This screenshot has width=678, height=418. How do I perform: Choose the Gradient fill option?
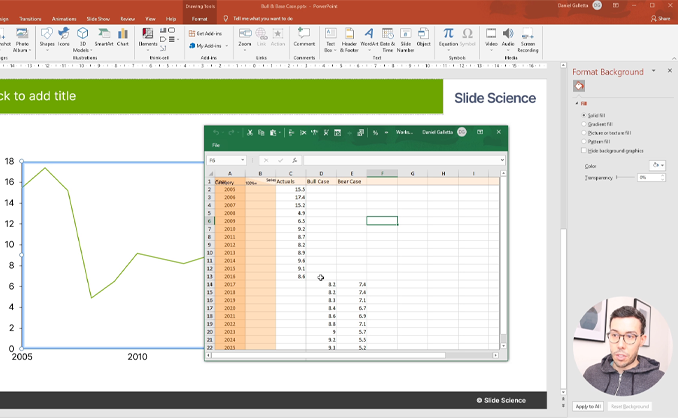pos(584,124)
